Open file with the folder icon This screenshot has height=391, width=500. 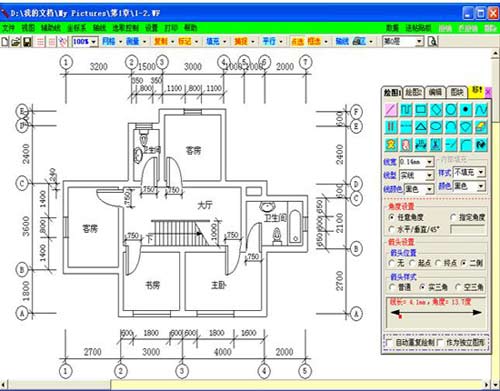tap(16, 42)
